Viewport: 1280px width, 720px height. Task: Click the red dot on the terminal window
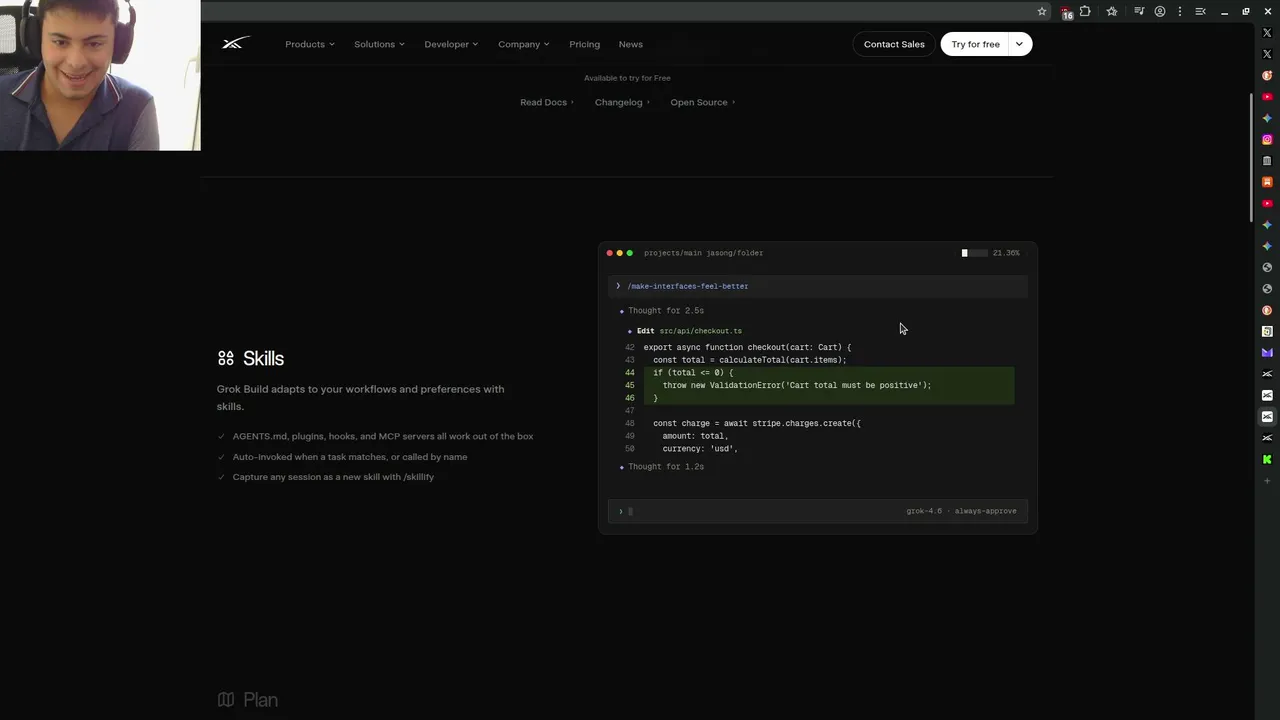click(610, 253)
